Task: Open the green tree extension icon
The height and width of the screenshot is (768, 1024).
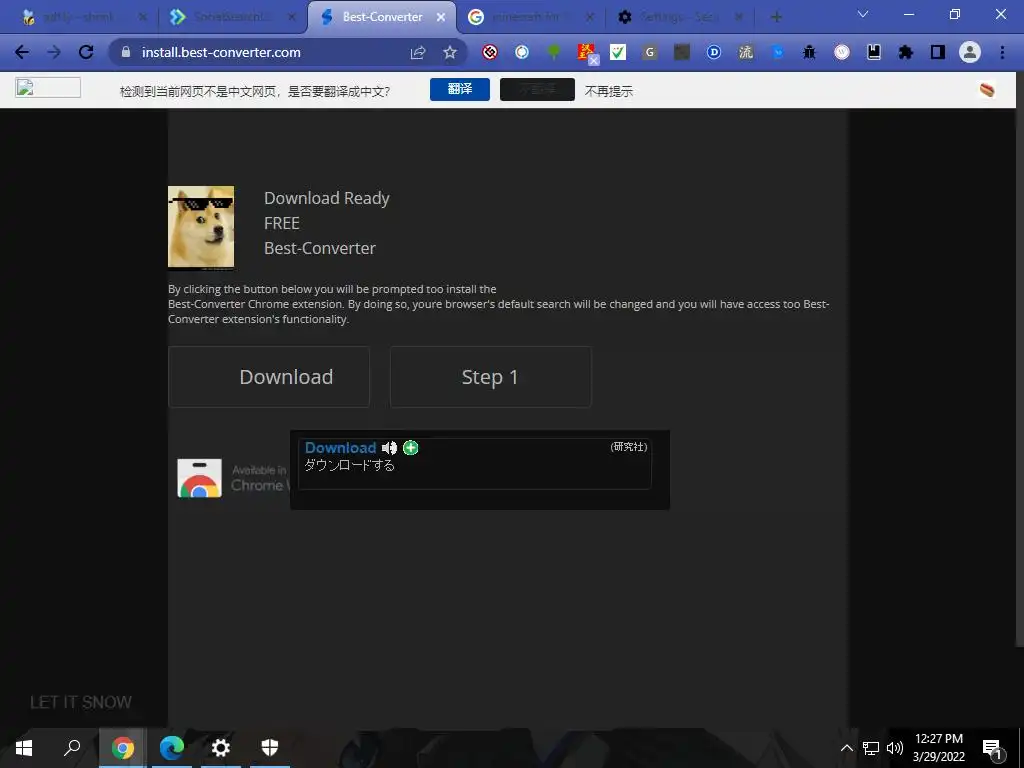Action: point(554,52)
